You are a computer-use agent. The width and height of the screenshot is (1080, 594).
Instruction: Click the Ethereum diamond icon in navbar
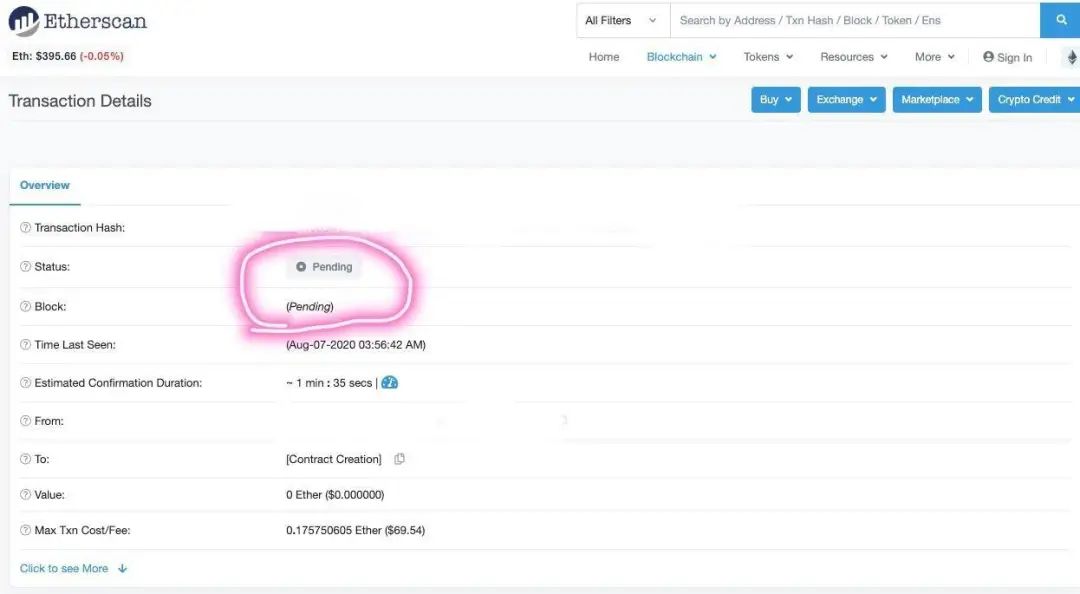[1071, 57]
